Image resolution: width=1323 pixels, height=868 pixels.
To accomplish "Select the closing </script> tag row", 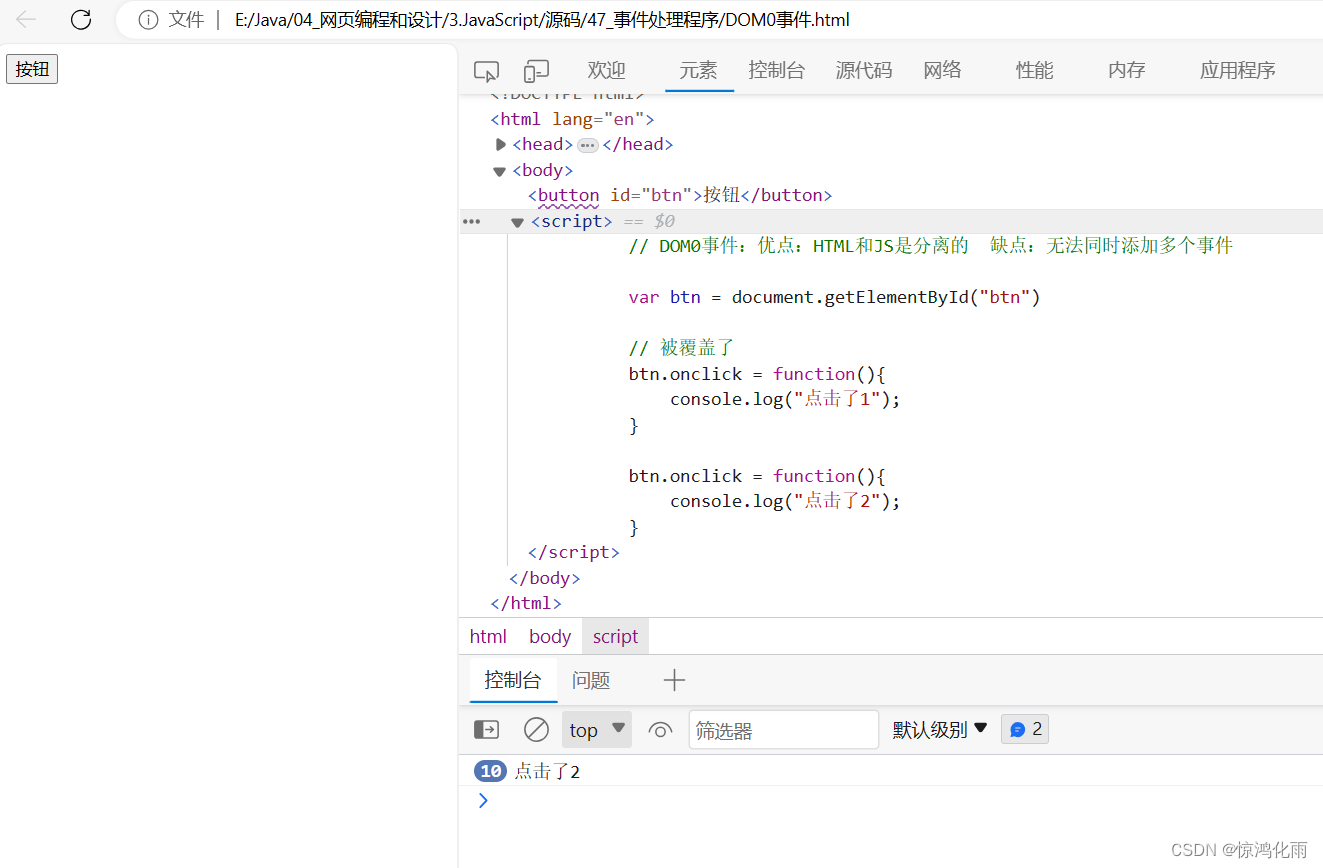I will (x=573, y=552).
